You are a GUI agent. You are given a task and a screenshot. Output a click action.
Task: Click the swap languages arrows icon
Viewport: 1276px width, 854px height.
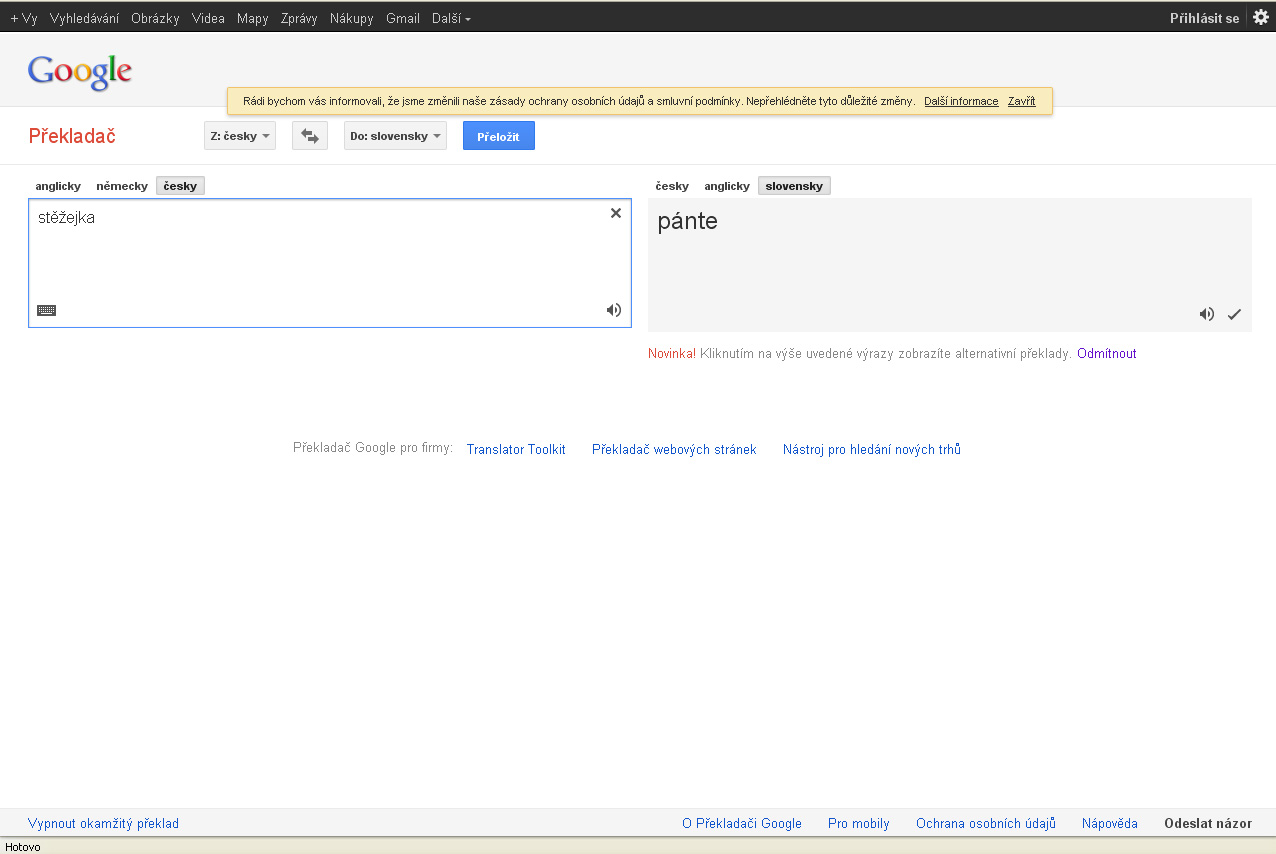pos(310,136)
